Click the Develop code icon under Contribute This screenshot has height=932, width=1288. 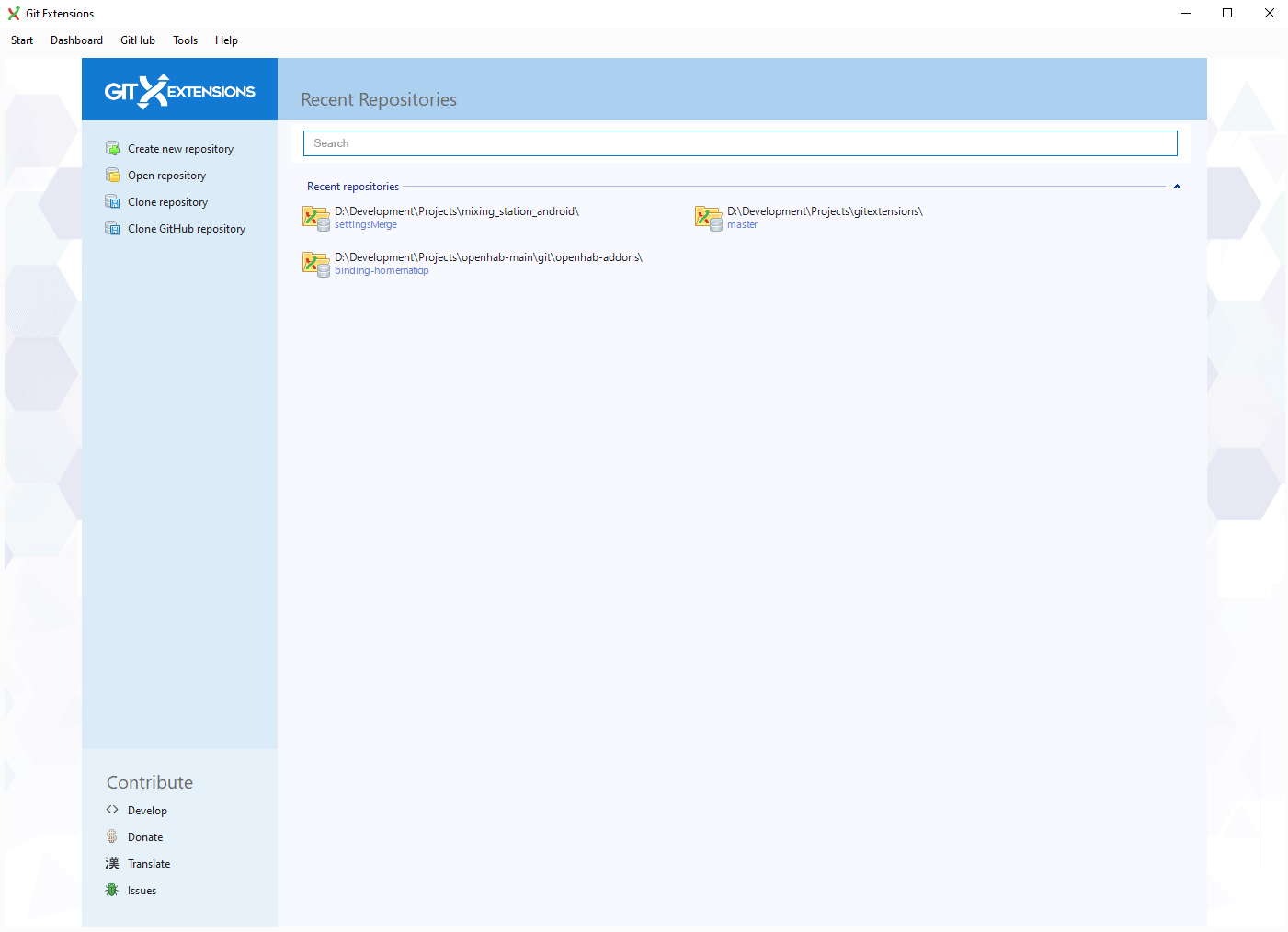click(111, 810)
